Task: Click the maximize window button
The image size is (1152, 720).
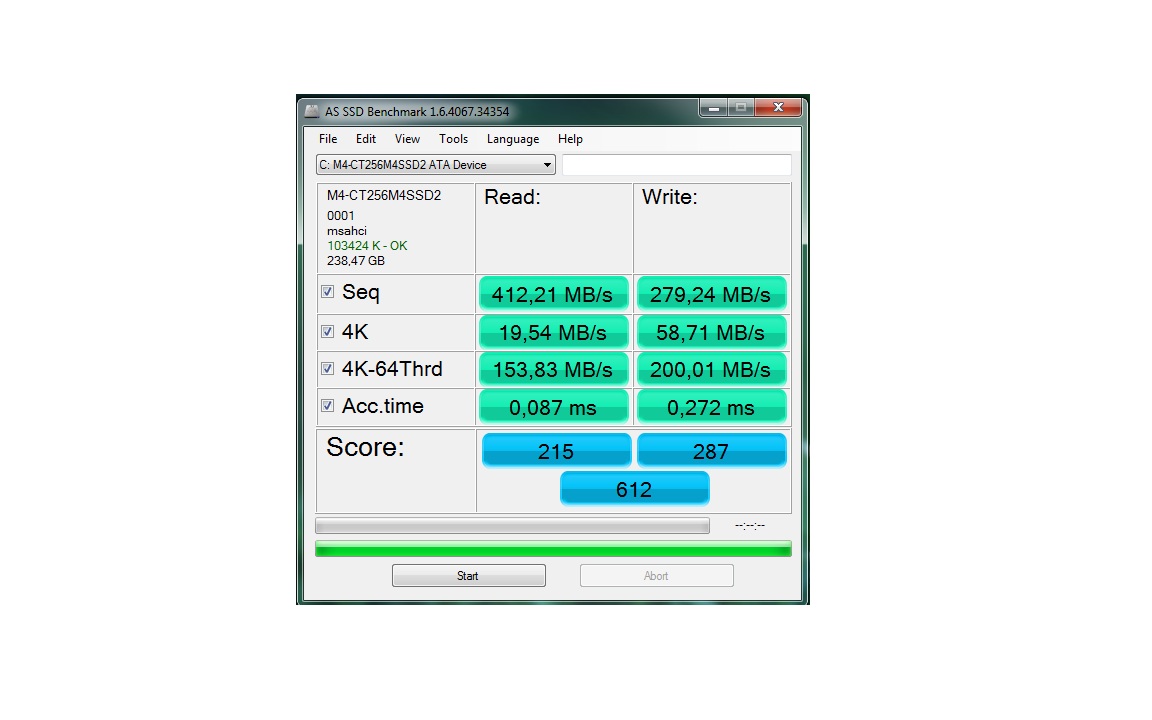Action: click(741, 108)
